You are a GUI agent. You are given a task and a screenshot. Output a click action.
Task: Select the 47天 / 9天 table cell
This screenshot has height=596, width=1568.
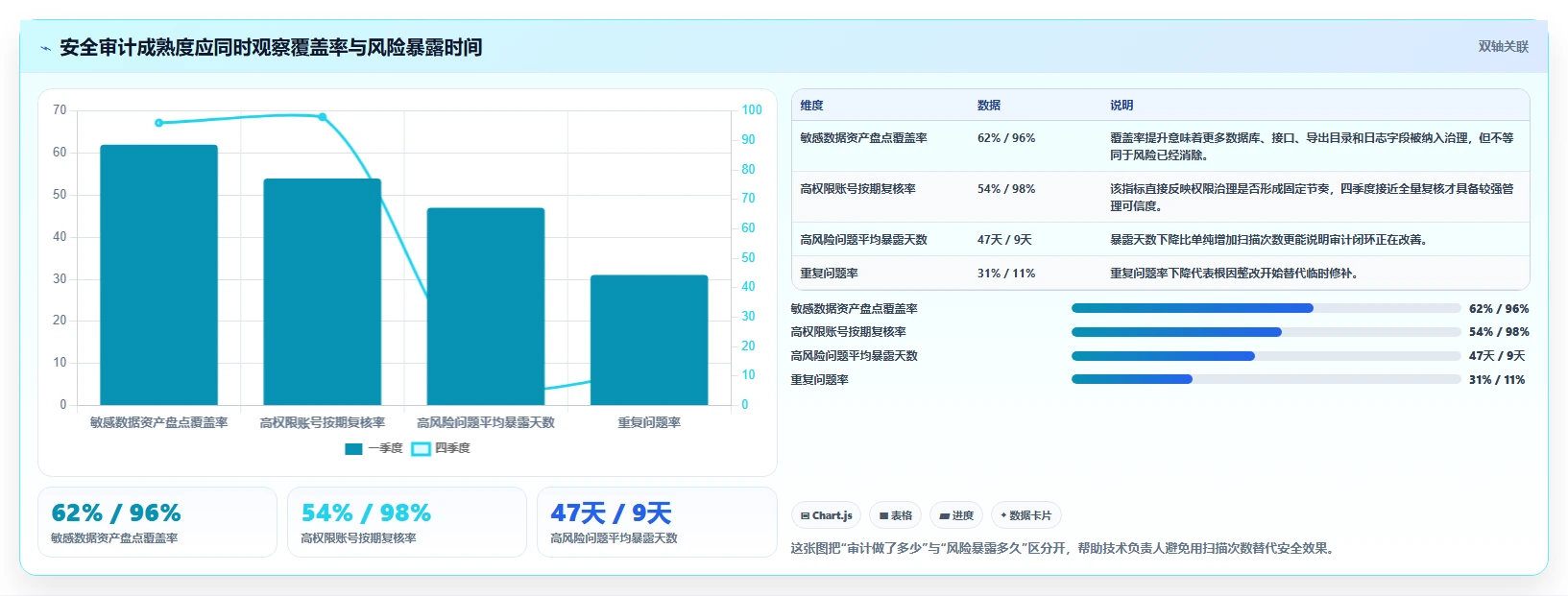pyautogui.click(x=1004, y=240)
